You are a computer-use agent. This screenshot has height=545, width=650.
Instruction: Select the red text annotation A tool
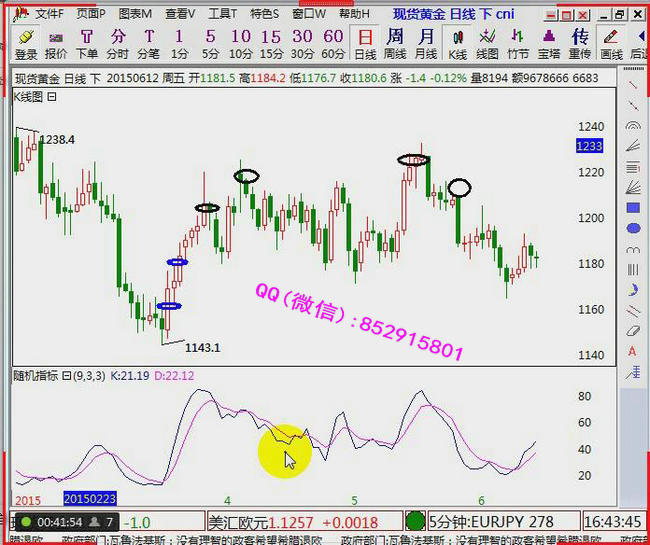click(x=632, y=351)
